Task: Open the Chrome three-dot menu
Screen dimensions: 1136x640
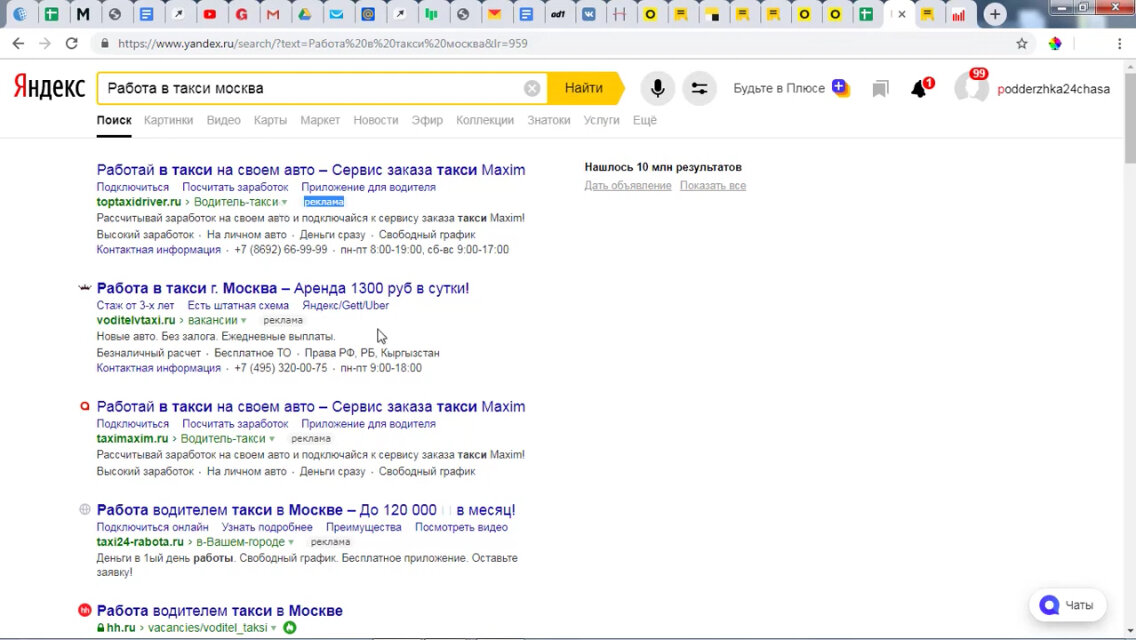Action: [x=1119, y=43]
